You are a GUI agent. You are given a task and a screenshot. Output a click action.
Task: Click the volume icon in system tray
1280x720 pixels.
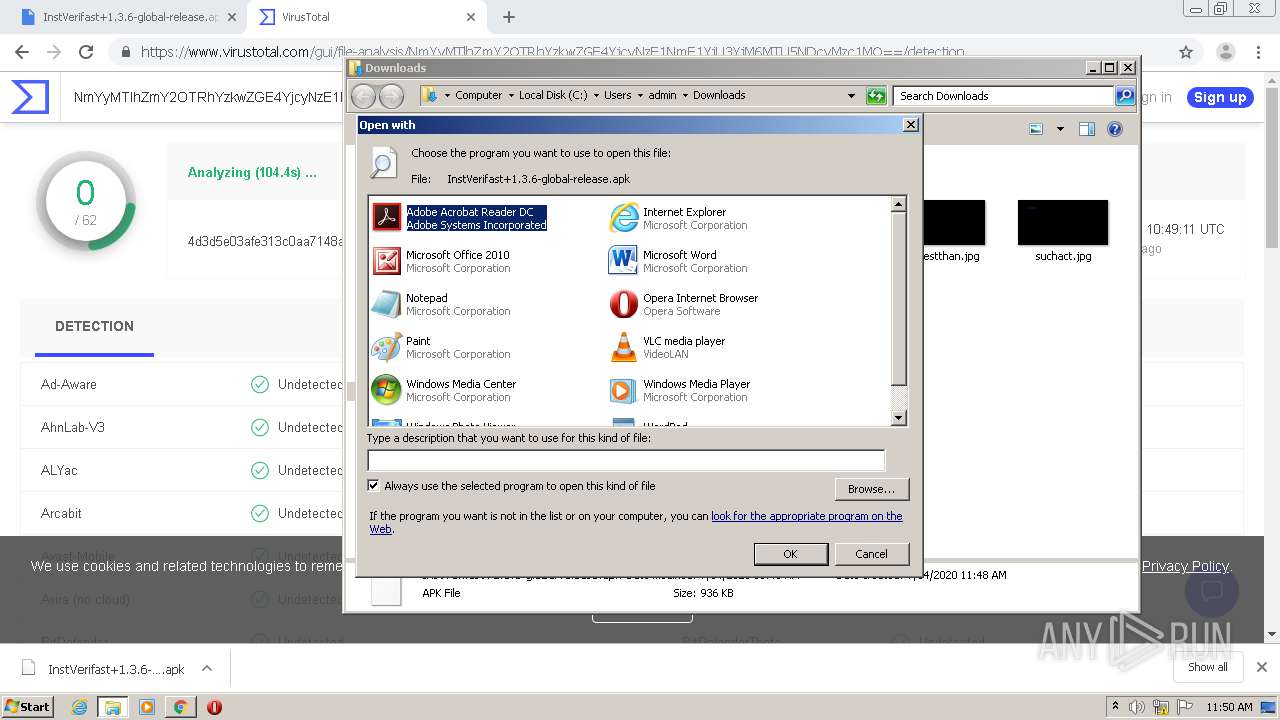pyautogui.click(x=1137, y=707)
